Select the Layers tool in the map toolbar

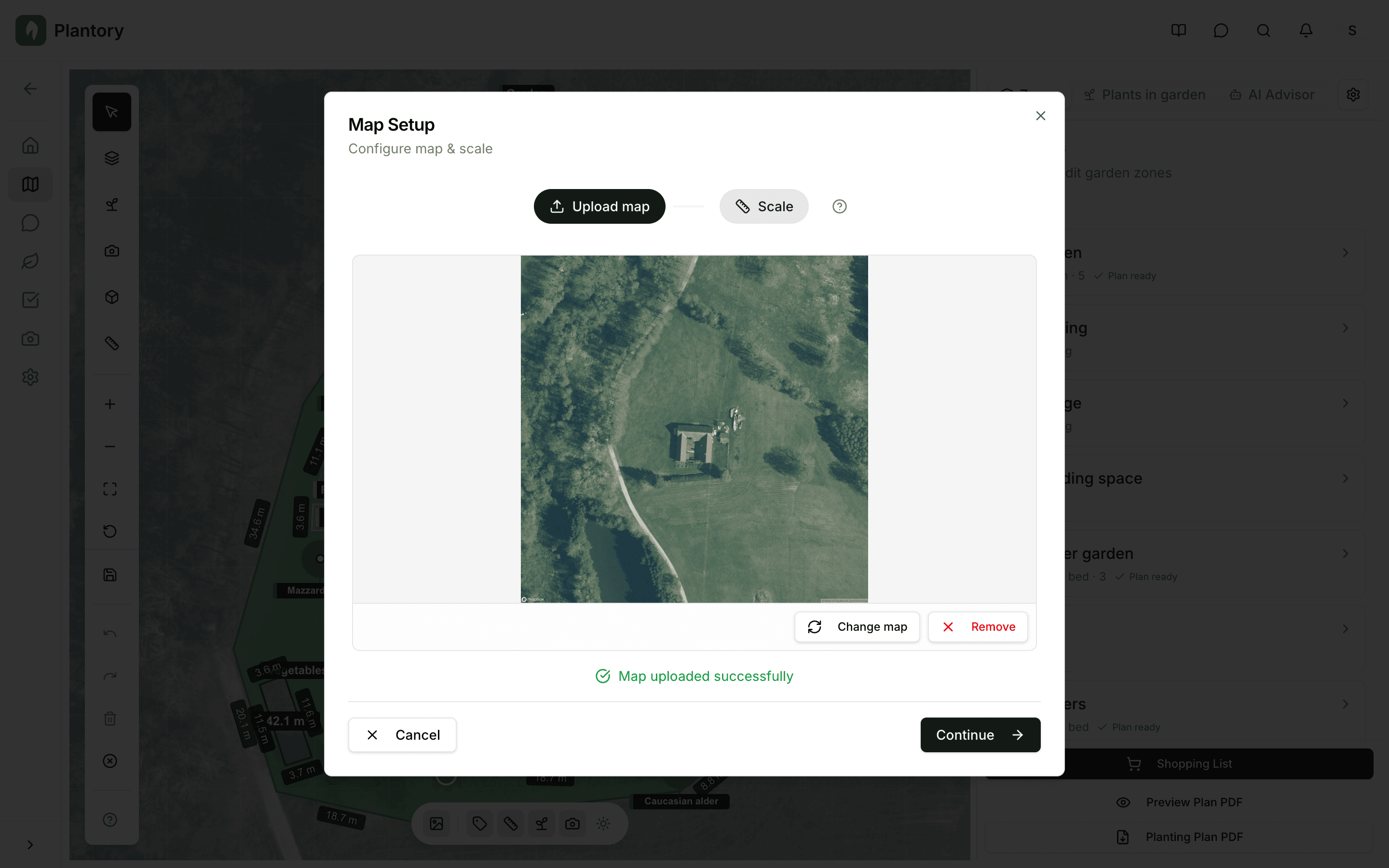click(111, 158)
